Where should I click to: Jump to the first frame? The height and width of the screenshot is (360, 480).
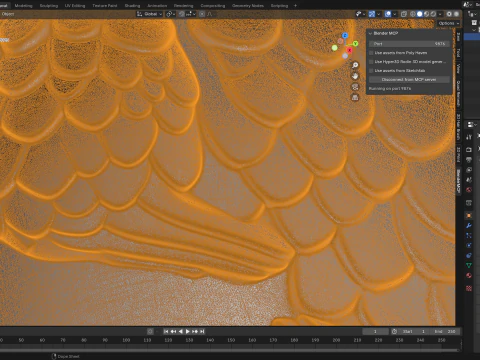pyautogui.click(x=166, y=331)
